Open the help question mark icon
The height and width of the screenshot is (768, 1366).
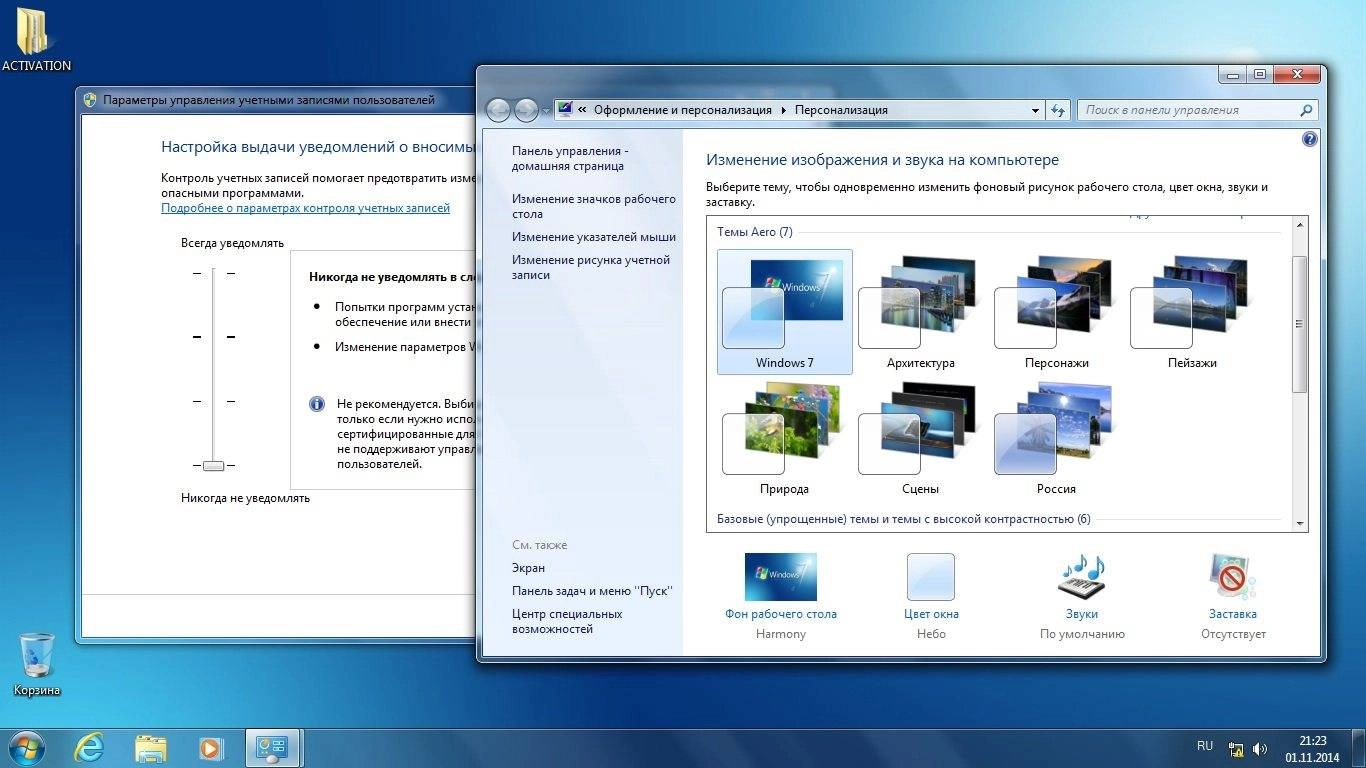pyautogui.click(x=1310, y=140)
